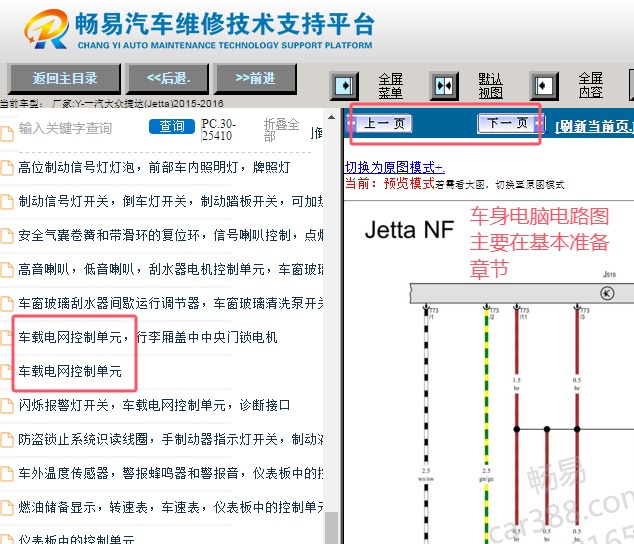
Task: Open tree item 车窗玻璃刮水器间歇运行调节器
Action: 170,303
